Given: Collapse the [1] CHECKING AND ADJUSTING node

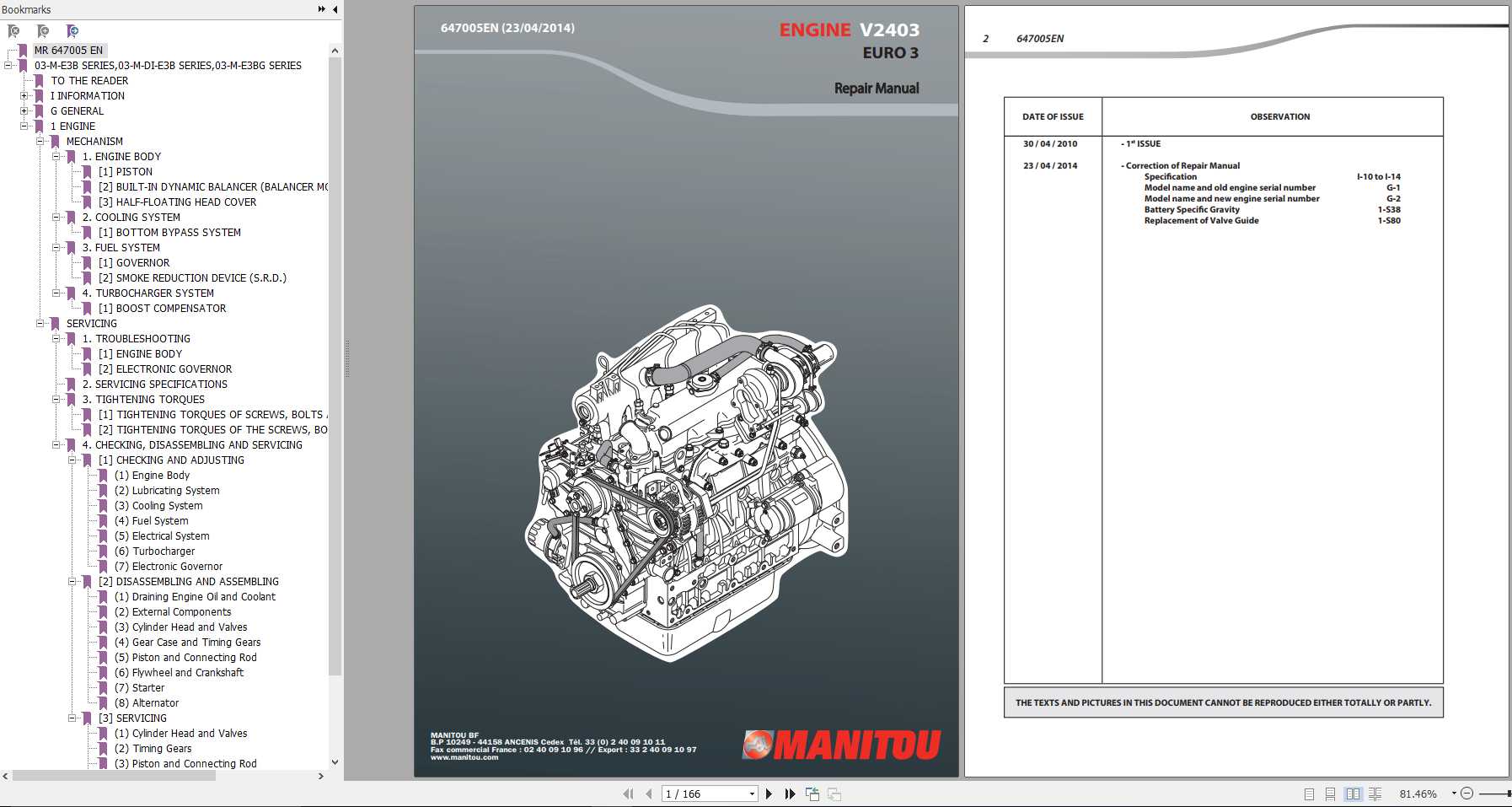Looking at the screenshot, I should click(72, 460).
